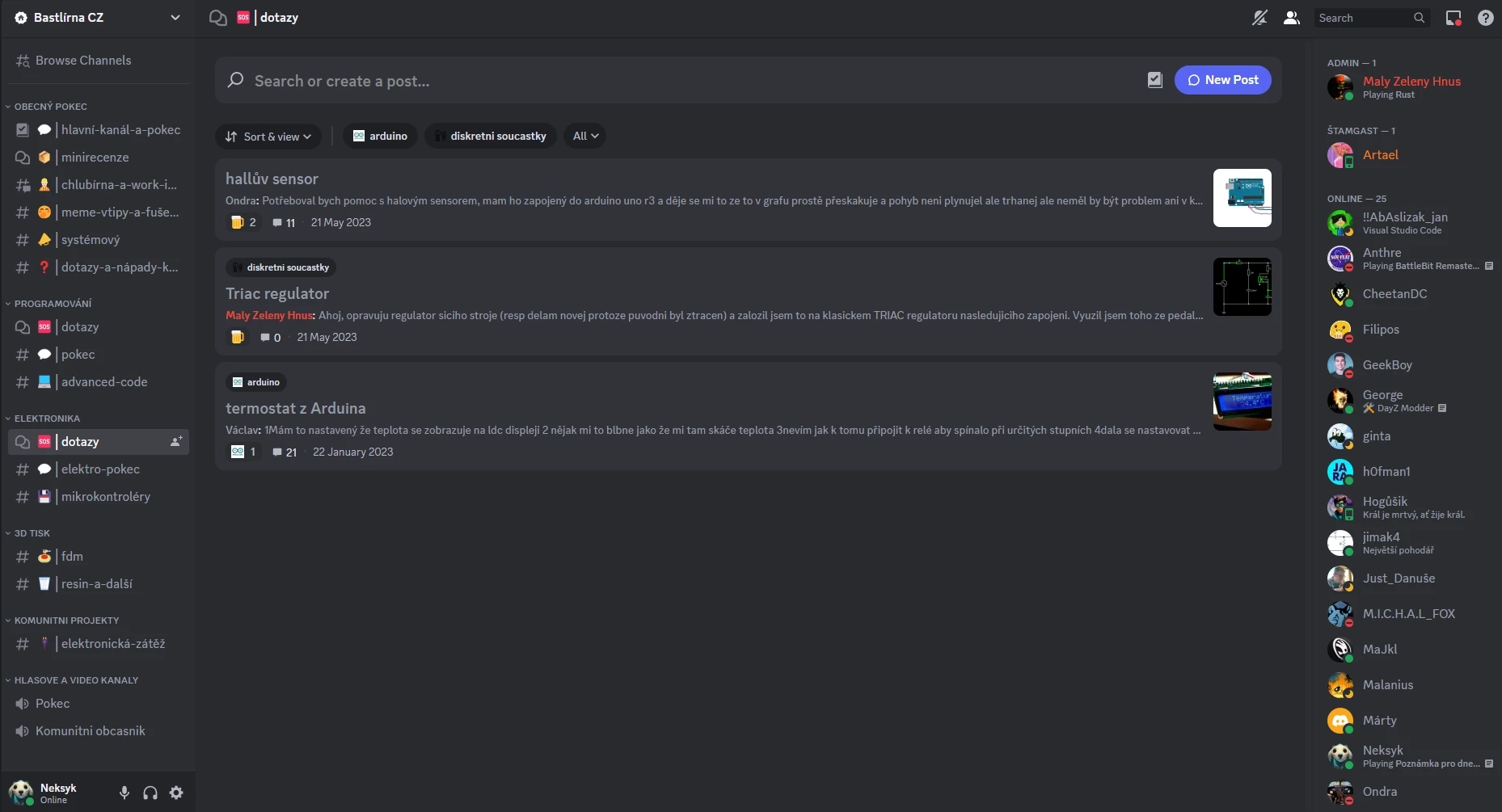
Task: Open User Settings gear icon
Action: pos(176,793)
